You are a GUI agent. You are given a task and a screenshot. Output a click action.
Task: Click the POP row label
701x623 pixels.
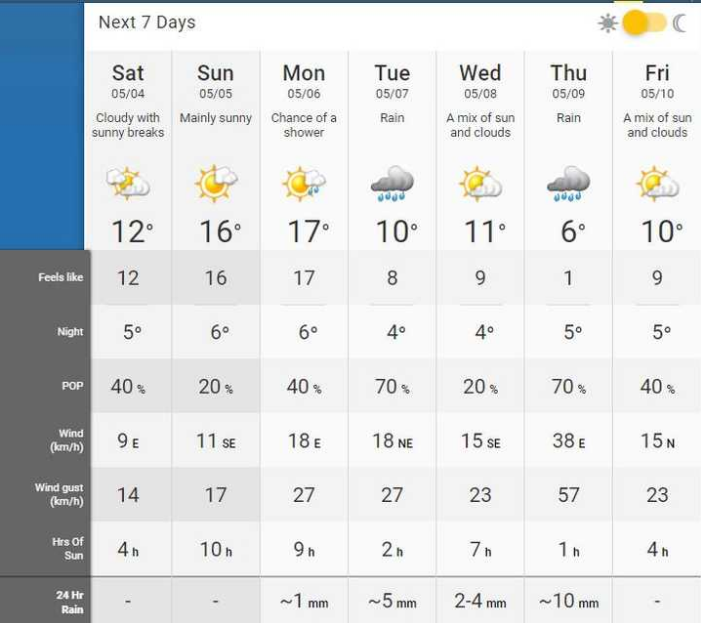72,386
